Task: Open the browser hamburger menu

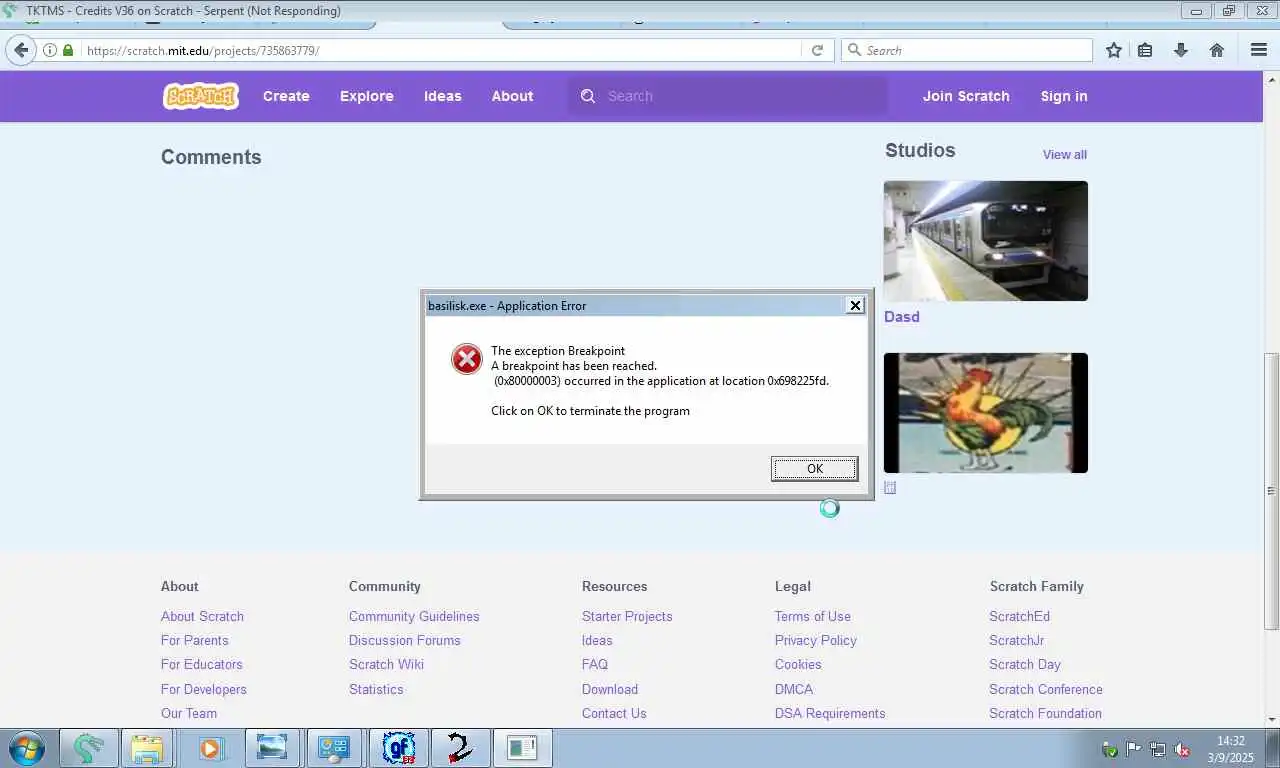Action: 1259,50
